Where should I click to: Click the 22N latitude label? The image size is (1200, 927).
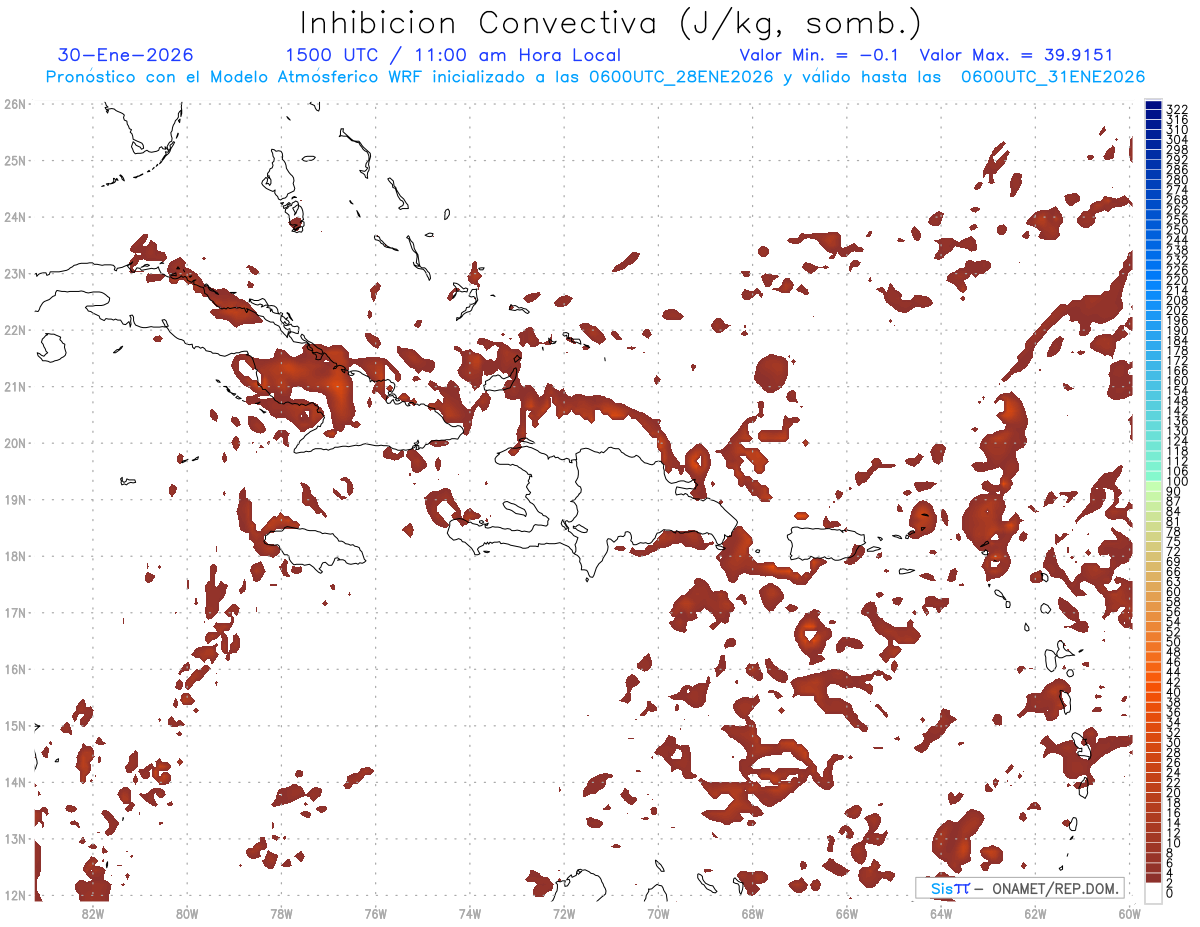point(14,330)
